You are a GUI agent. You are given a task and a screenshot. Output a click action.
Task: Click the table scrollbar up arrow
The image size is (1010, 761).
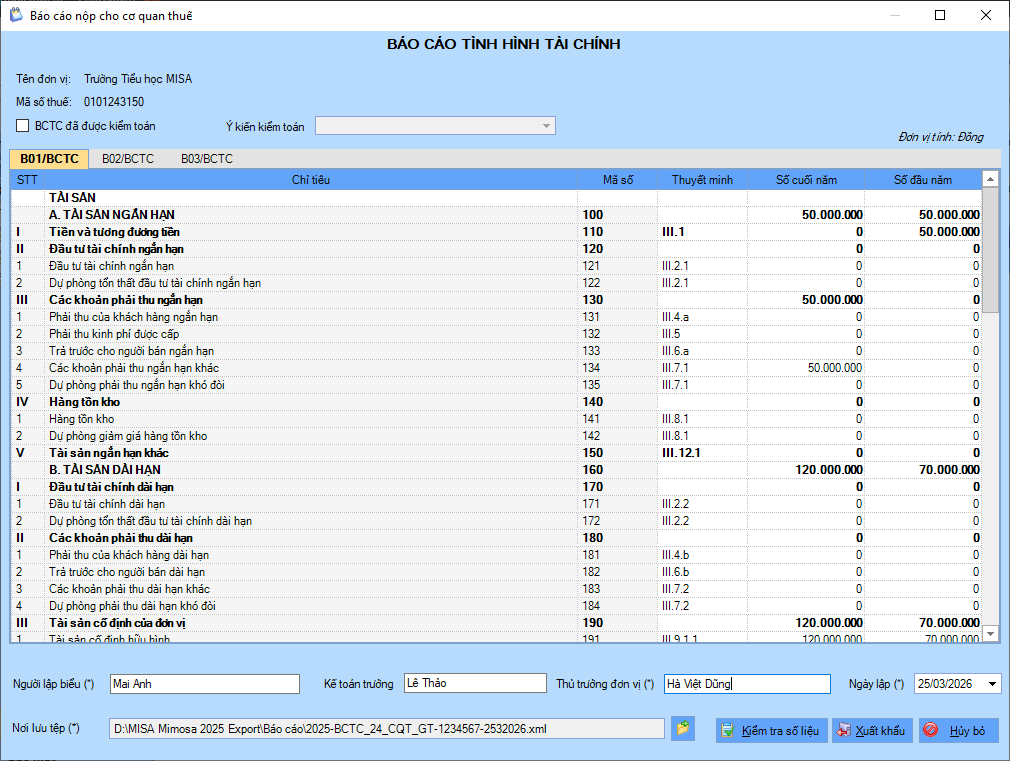[990, 180]
